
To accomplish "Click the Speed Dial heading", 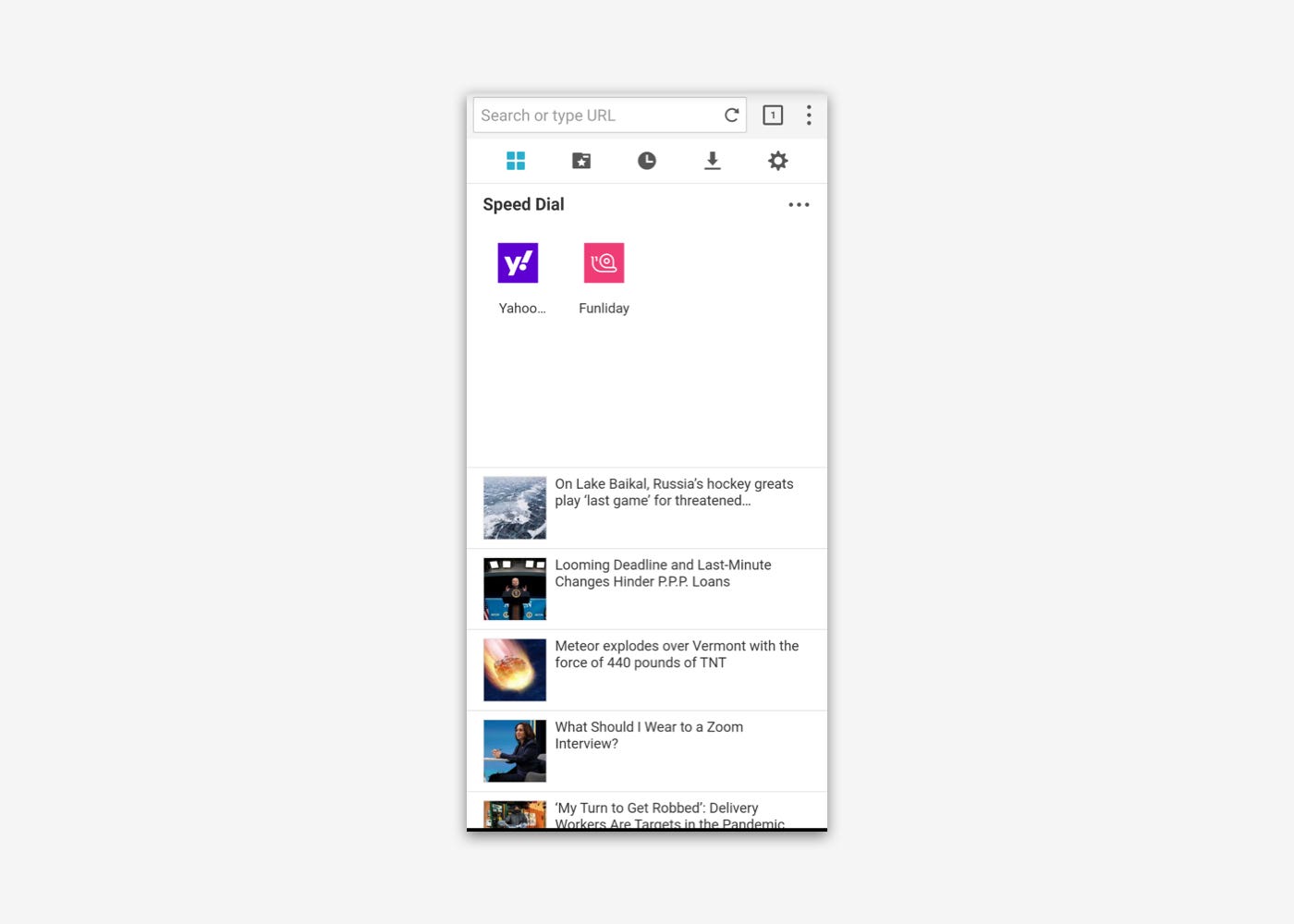I will pyautogui.click(x=523, y=205).
